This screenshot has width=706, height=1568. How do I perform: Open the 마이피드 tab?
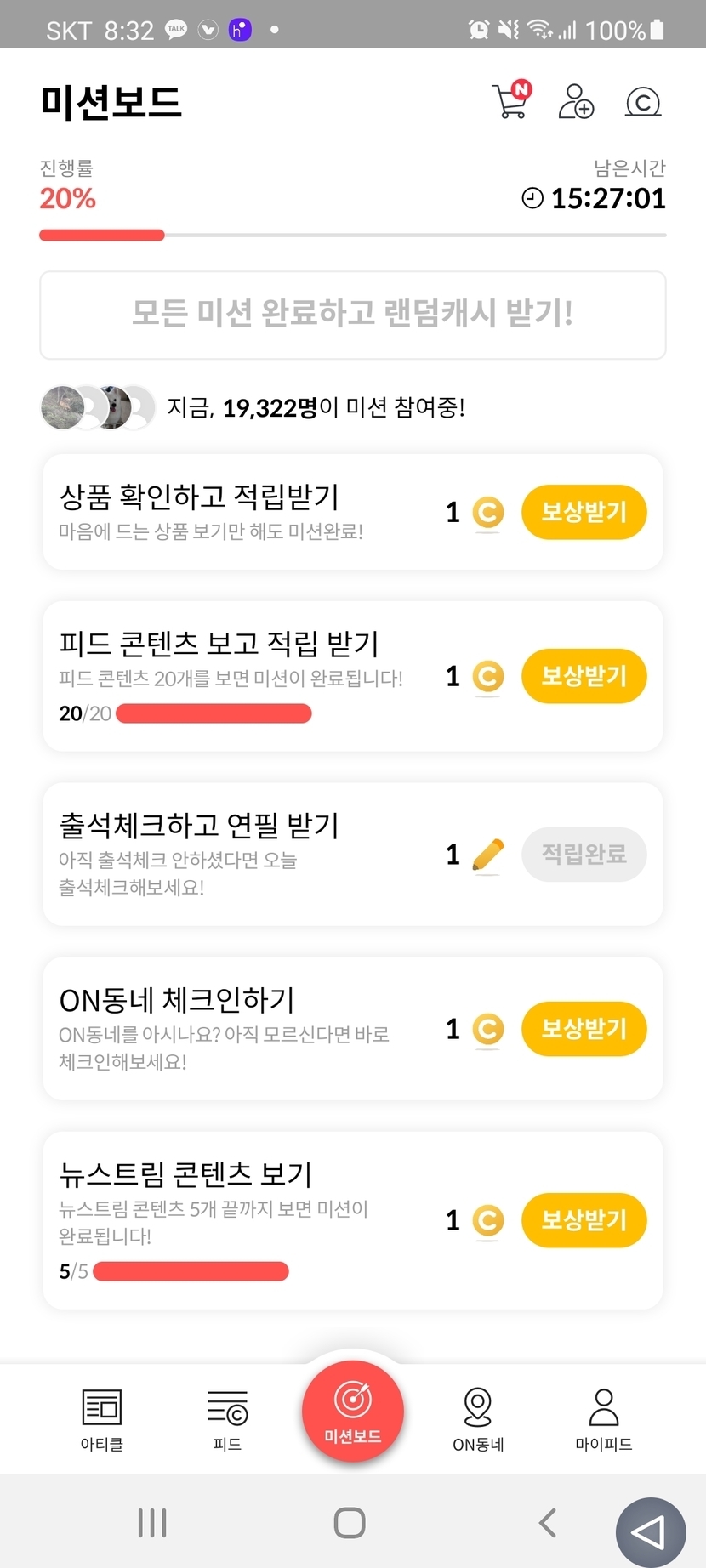pos(603,1419)
